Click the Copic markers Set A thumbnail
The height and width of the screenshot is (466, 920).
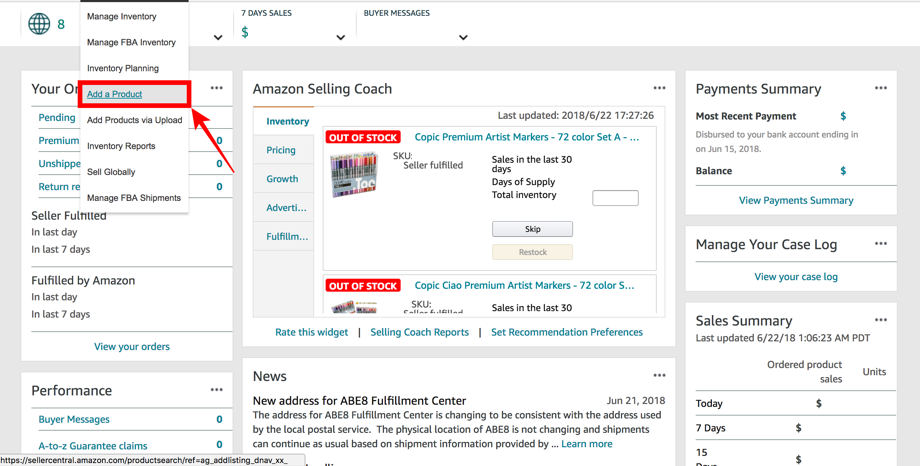click(353, 175)
